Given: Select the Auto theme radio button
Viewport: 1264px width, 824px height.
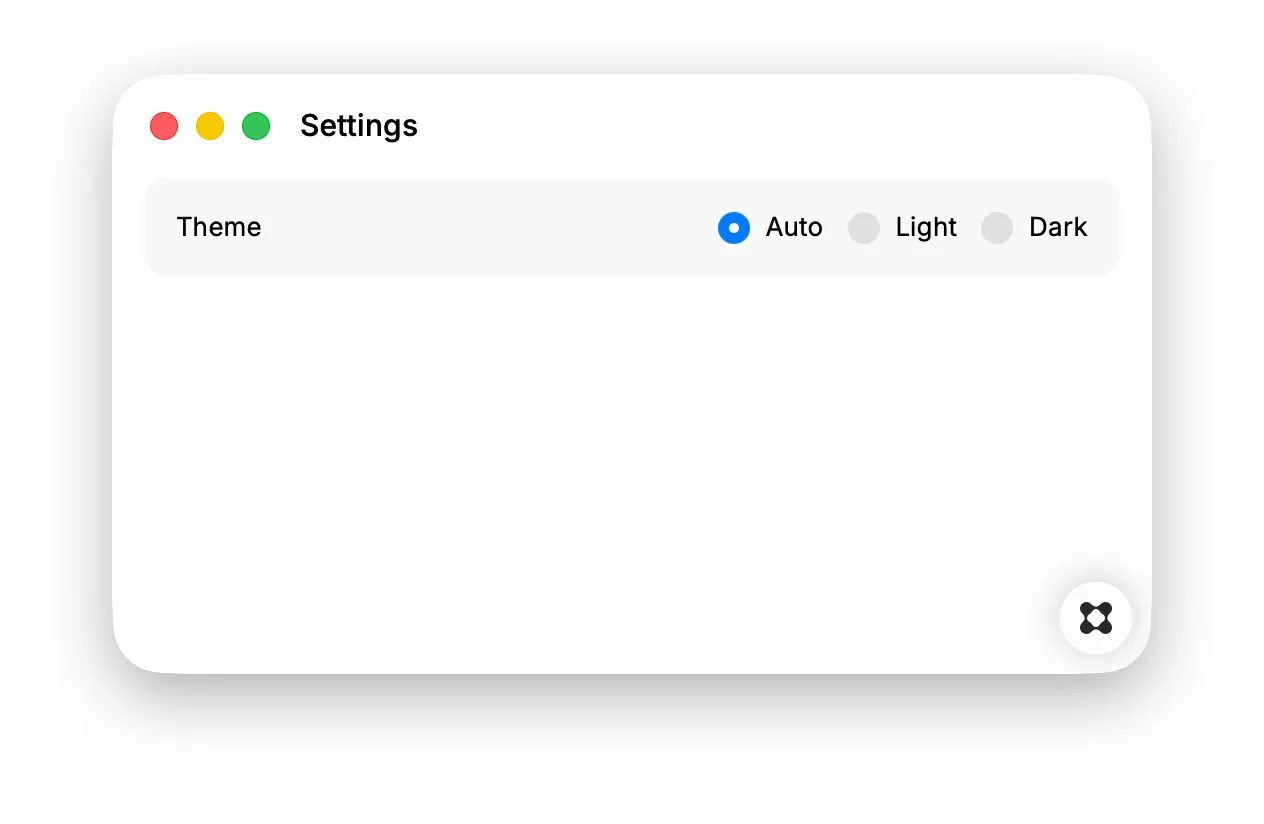Looking at the screenshot, I should point(734,228).
